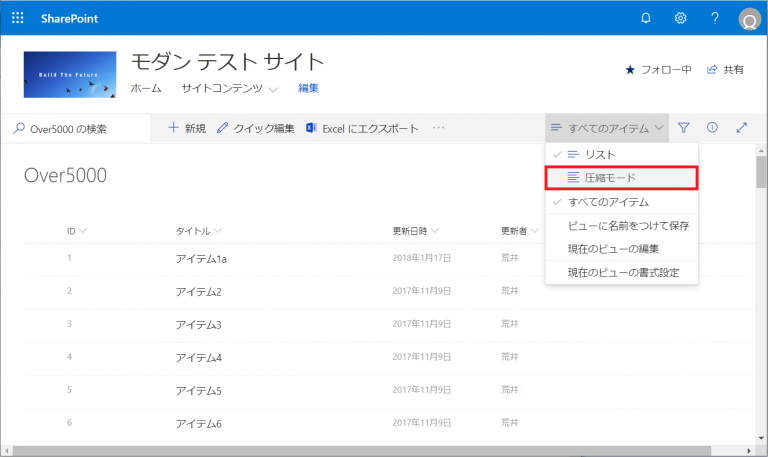768x457 pixels.
Task: Open the help question mark
Action: [715, 18]
